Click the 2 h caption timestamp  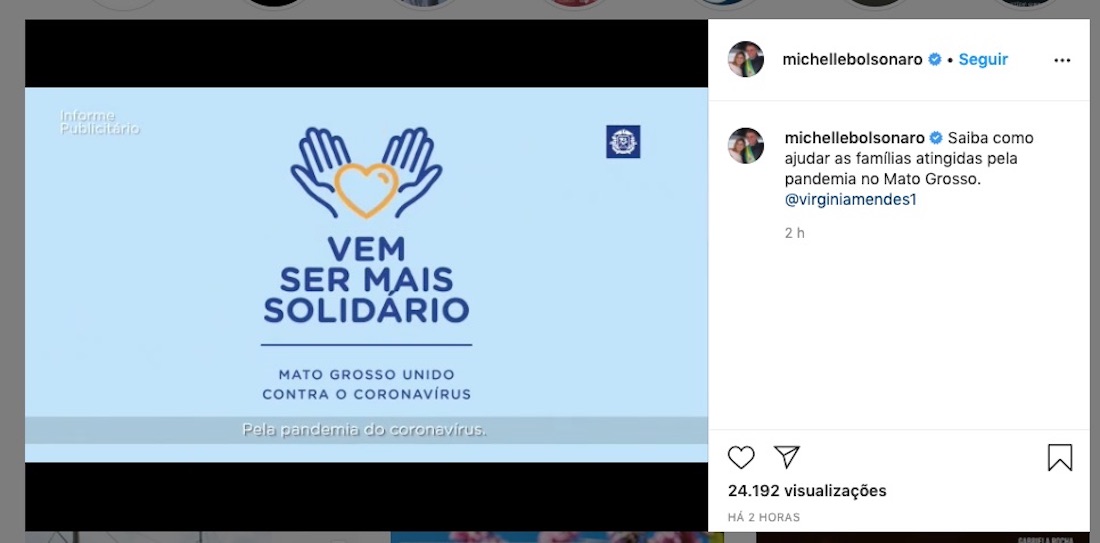coord(794,234)
